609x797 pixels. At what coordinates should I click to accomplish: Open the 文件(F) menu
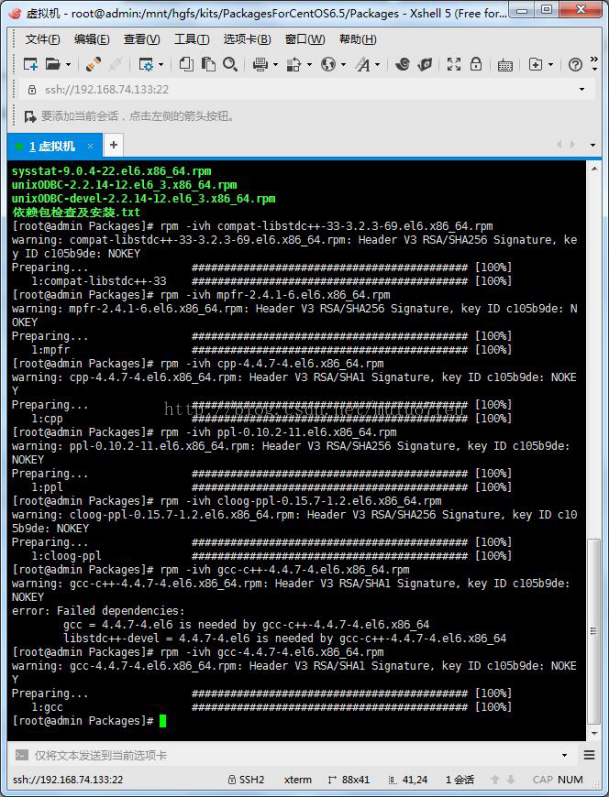coord(42,39)
